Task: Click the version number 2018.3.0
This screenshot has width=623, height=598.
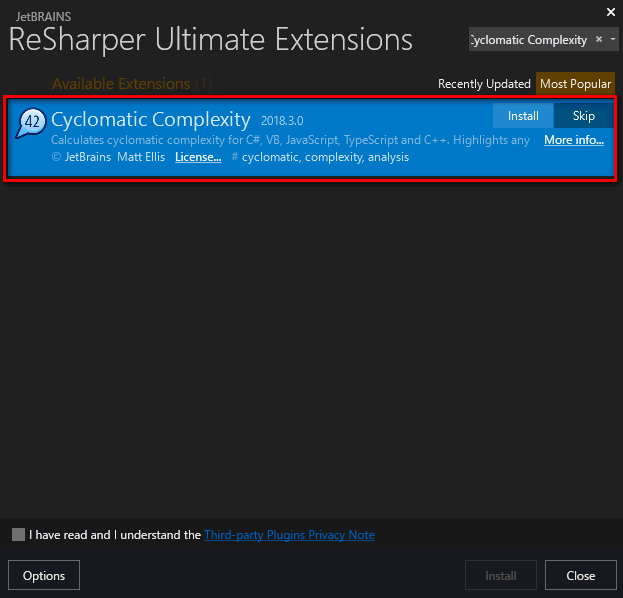Action: point(282,121)
